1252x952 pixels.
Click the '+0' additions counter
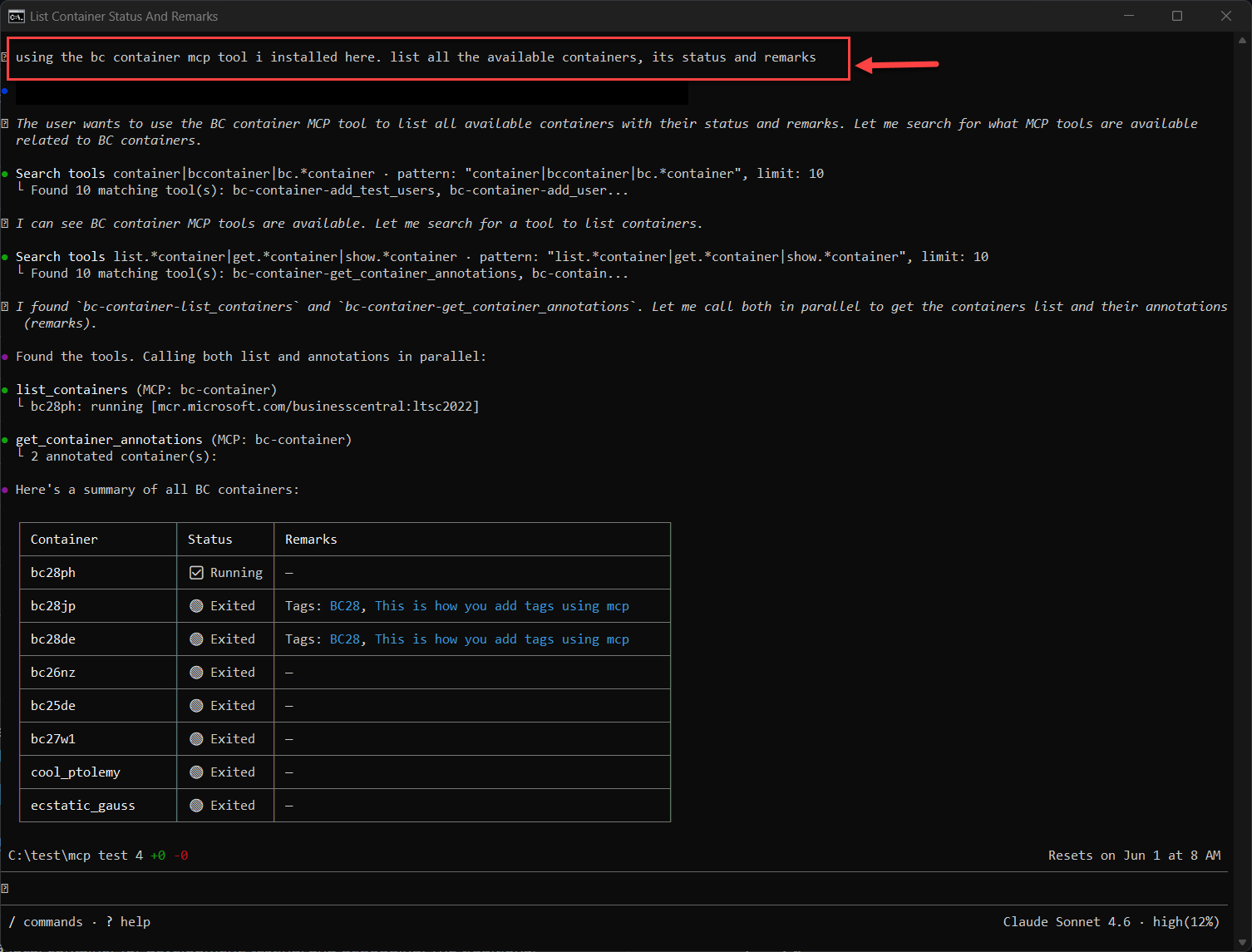click(158, 856)
